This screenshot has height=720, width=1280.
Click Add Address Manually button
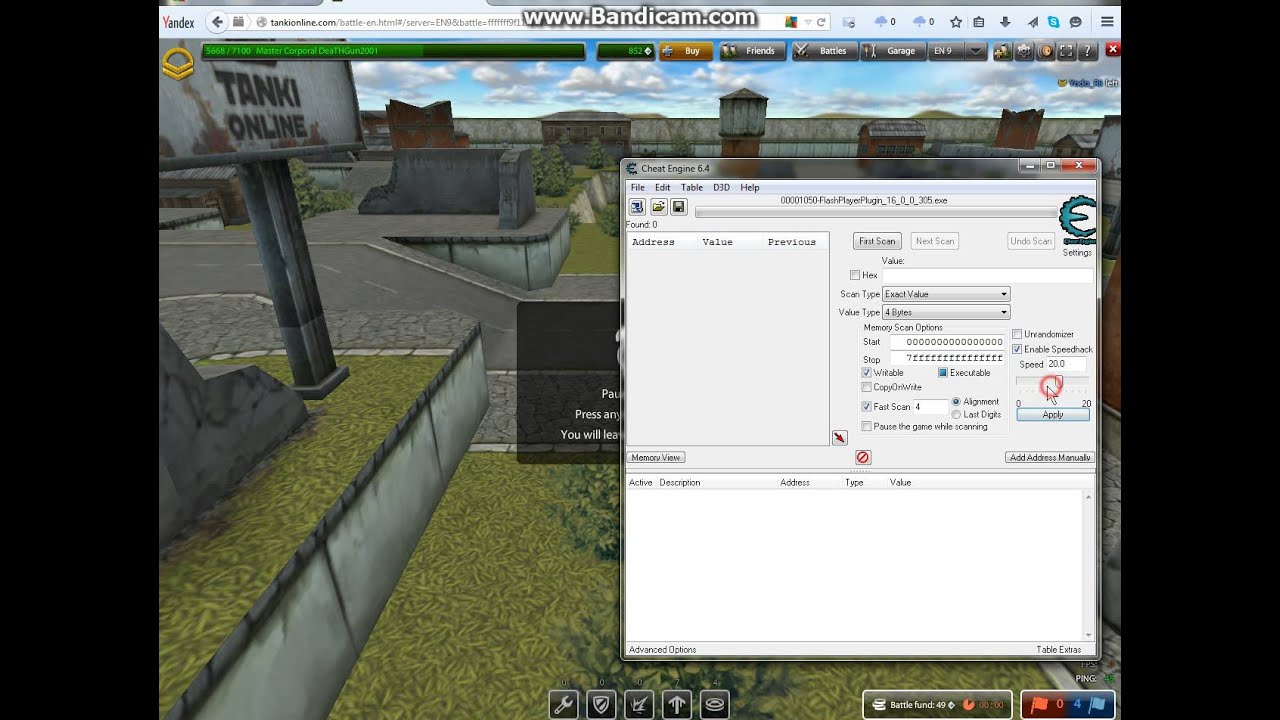coord(1050,457)
